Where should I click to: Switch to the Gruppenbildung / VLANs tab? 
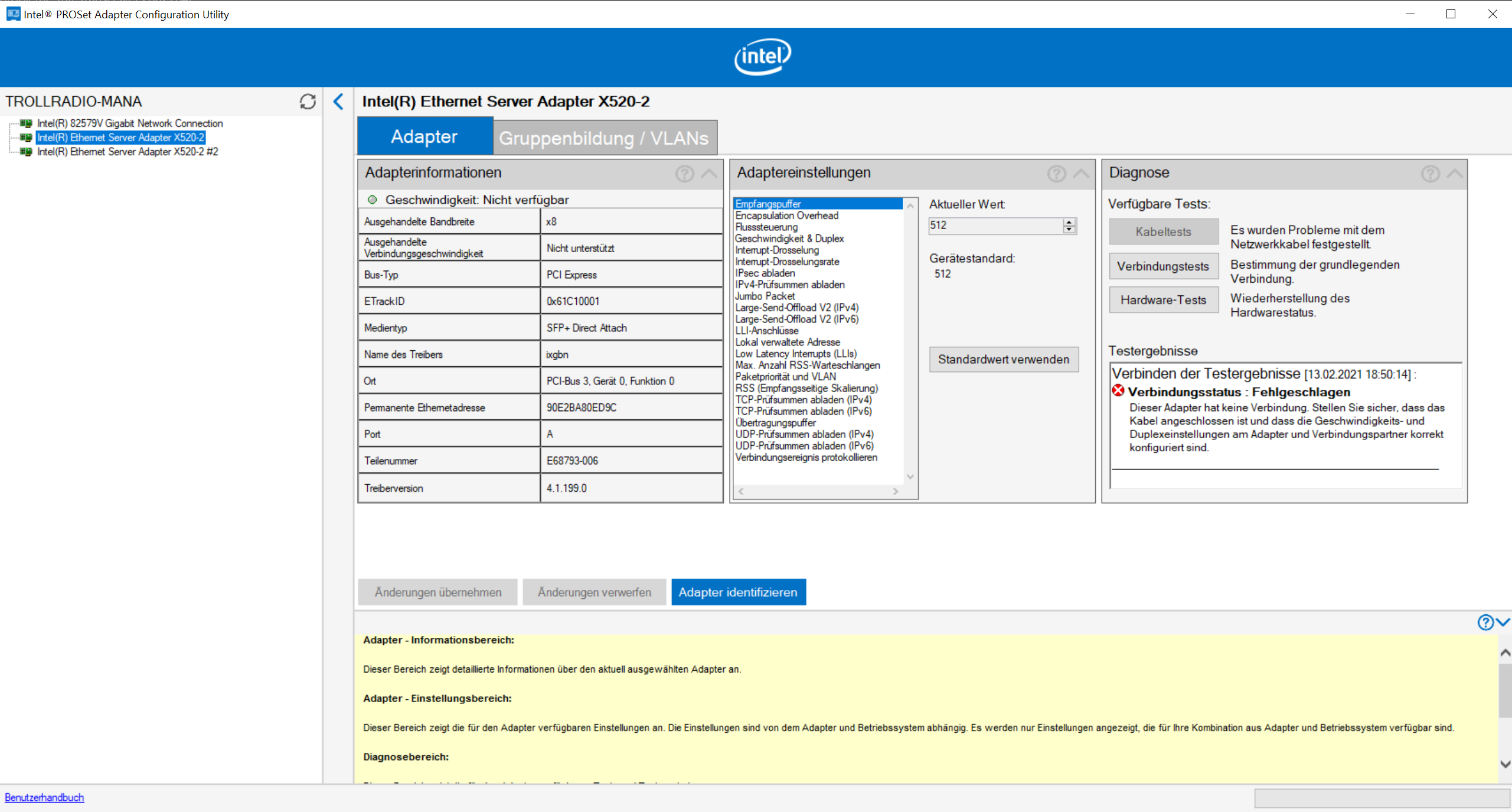603,138
